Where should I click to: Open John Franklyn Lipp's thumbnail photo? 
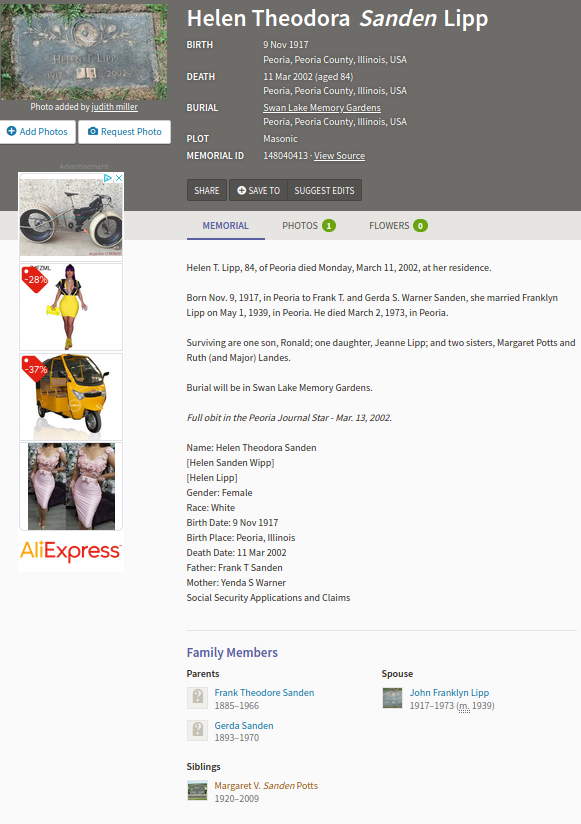pos(392,698)
